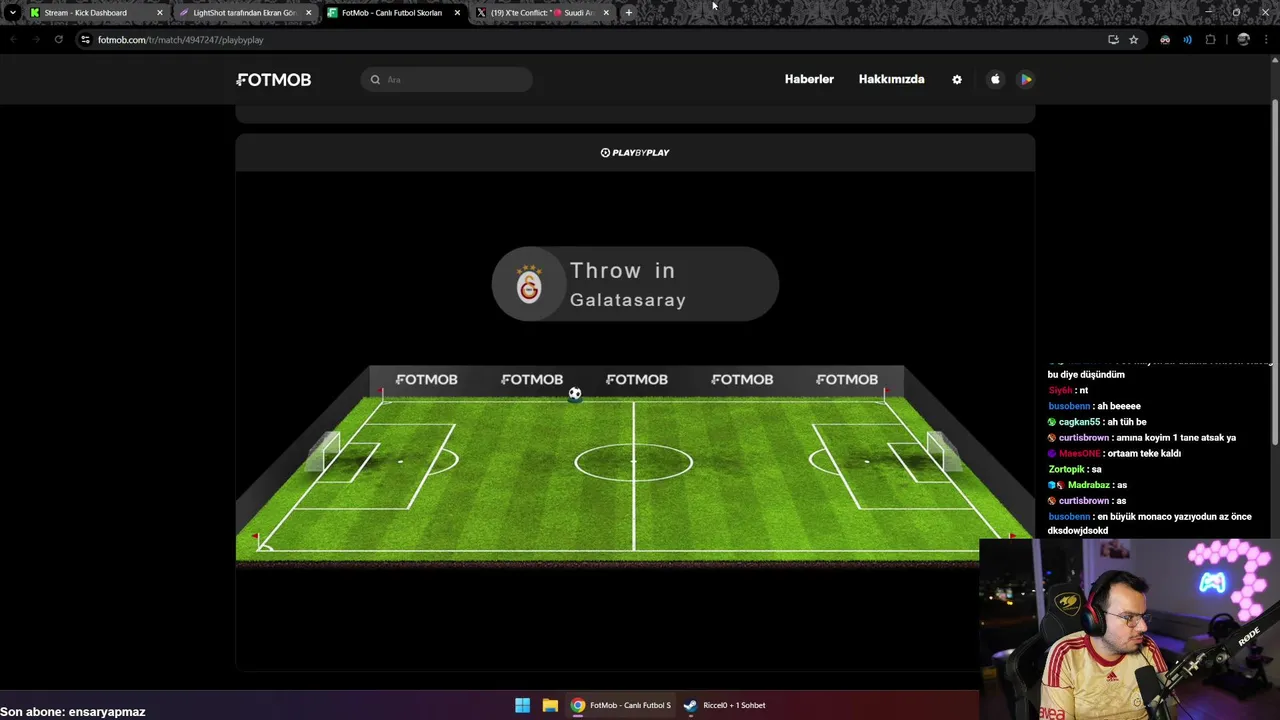Image resolution: width=1280 pixels, height=720 pixels.
Task: Close the LightShot tab
Action: 308,13
